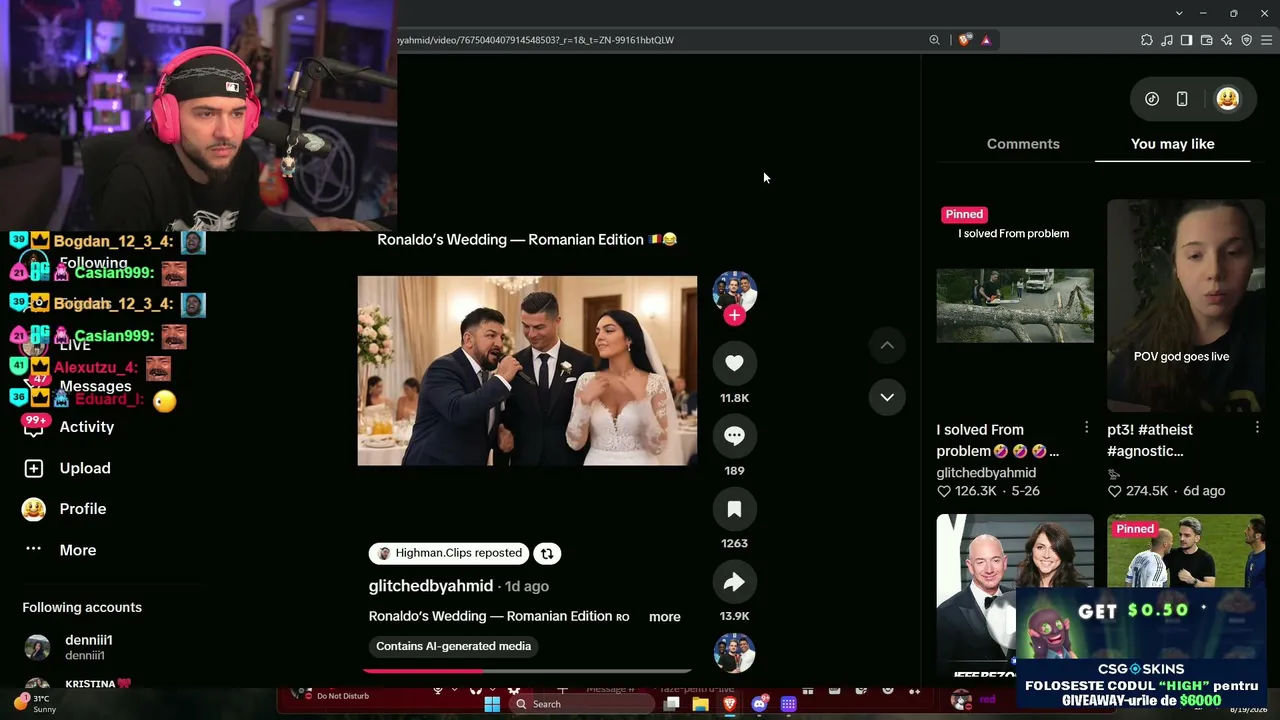Open the Windows Start button
Screen dimensions: 1280x720
[x=491, y=704]
